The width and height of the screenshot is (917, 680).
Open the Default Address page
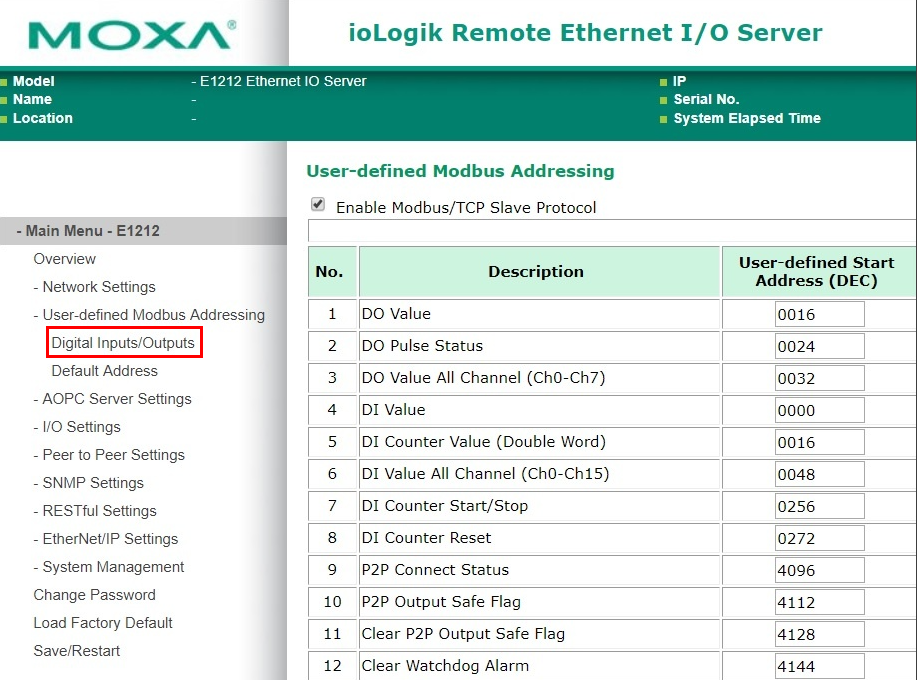pyautogui.click(x=105, y=371)
